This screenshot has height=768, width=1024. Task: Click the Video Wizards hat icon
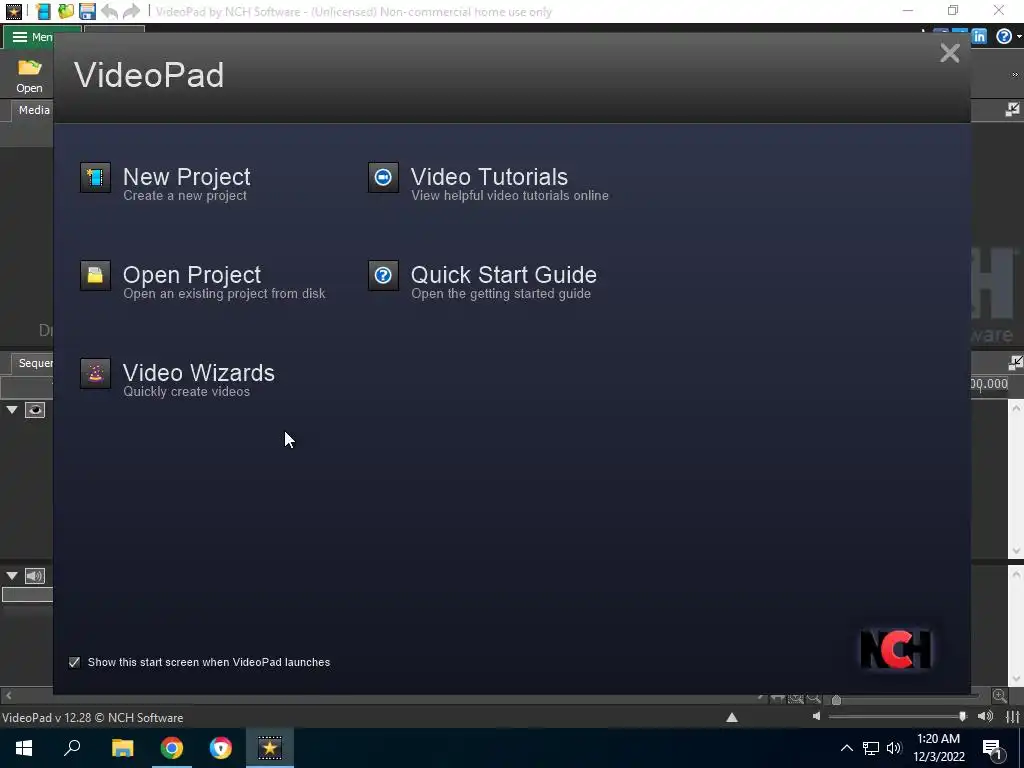(95, 373)
